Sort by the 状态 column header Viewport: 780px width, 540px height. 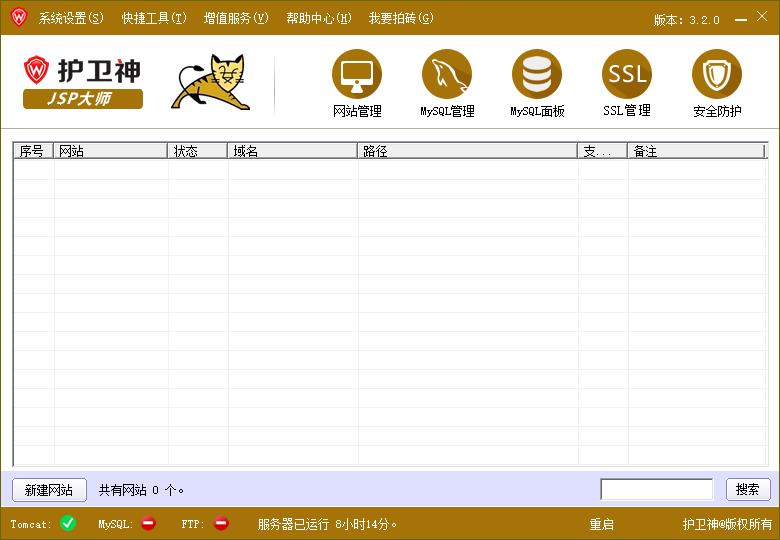(x=197, y=151)
